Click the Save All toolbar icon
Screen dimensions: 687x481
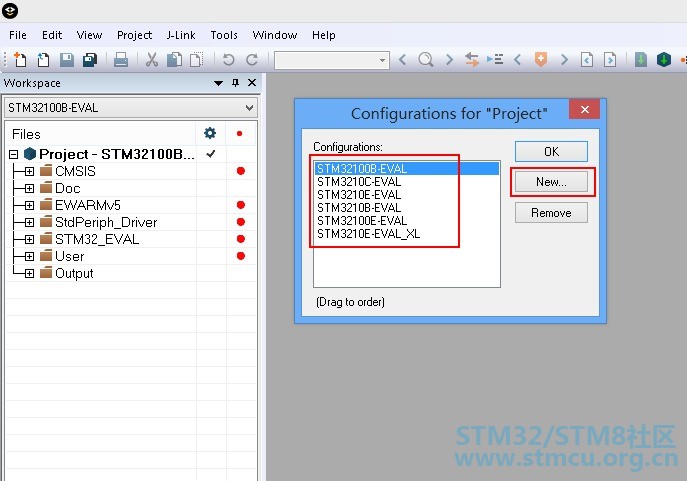(90, 59)
